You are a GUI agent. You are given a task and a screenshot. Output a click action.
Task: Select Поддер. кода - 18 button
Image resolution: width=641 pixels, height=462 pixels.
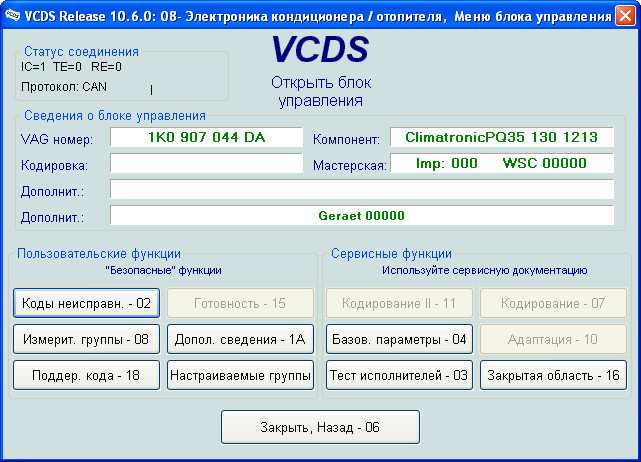coord(86,375)
